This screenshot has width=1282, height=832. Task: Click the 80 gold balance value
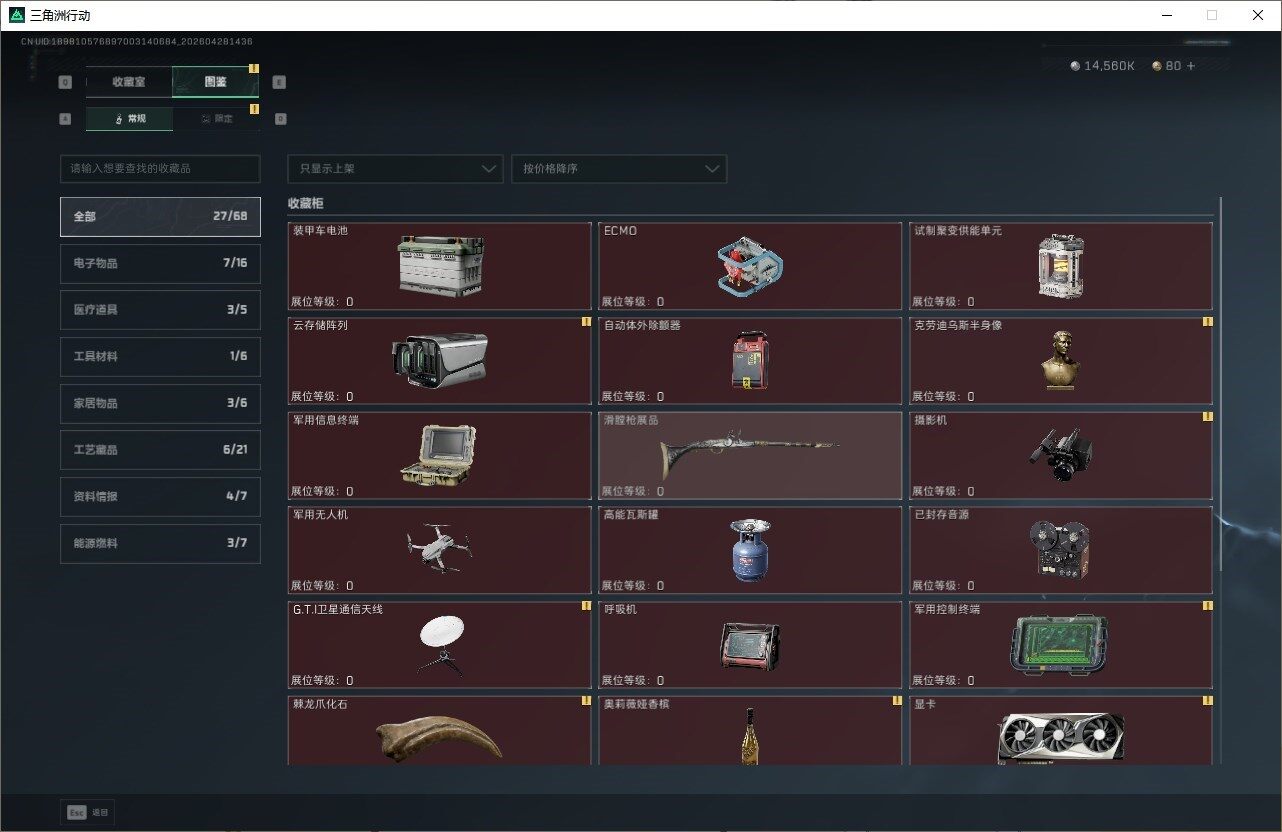(1173, 66)
